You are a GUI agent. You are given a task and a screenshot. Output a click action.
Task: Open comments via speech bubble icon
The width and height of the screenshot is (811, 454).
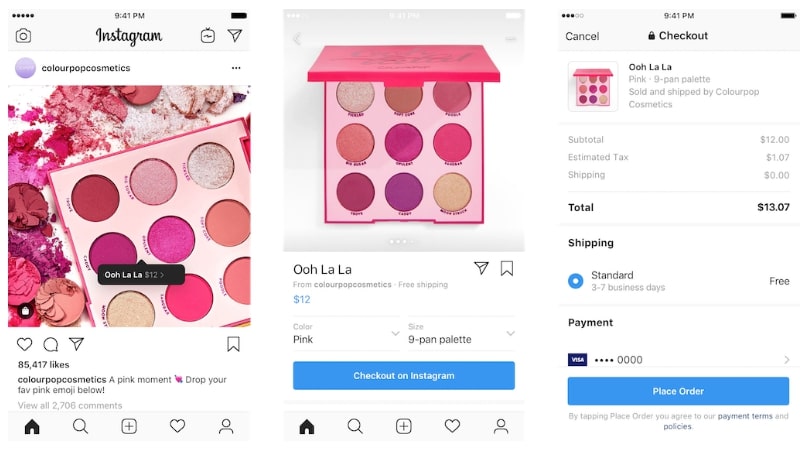[51, 344]
